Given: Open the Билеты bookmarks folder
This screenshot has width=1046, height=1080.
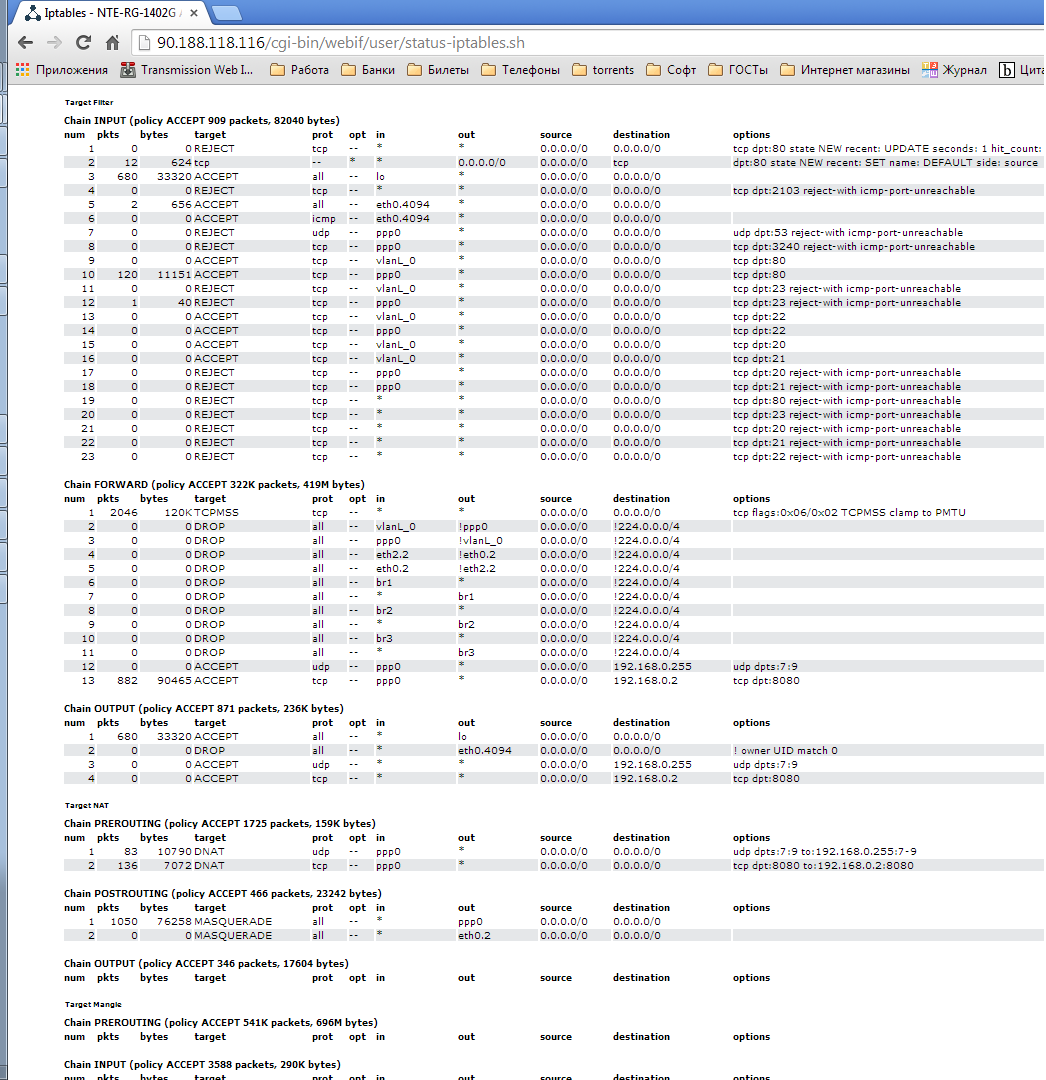Looking at the screenshot, I should [438, 70].
